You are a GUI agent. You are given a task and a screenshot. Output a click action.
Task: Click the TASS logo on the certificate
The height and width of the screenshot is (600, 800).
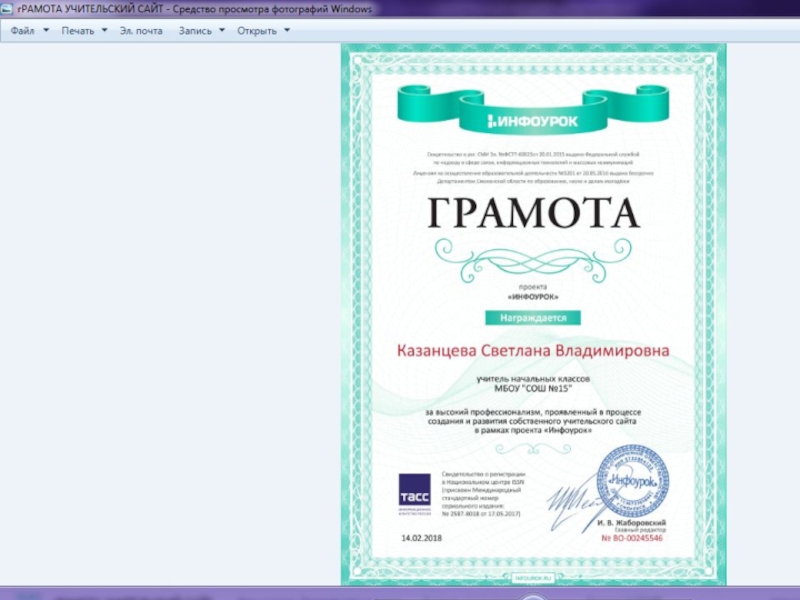tap(414, 493)
